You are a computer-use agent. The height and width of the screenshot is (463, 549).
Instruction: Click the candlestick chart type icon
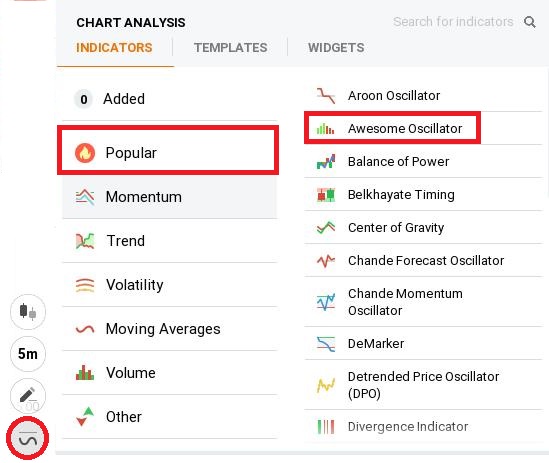coord(28,311)
